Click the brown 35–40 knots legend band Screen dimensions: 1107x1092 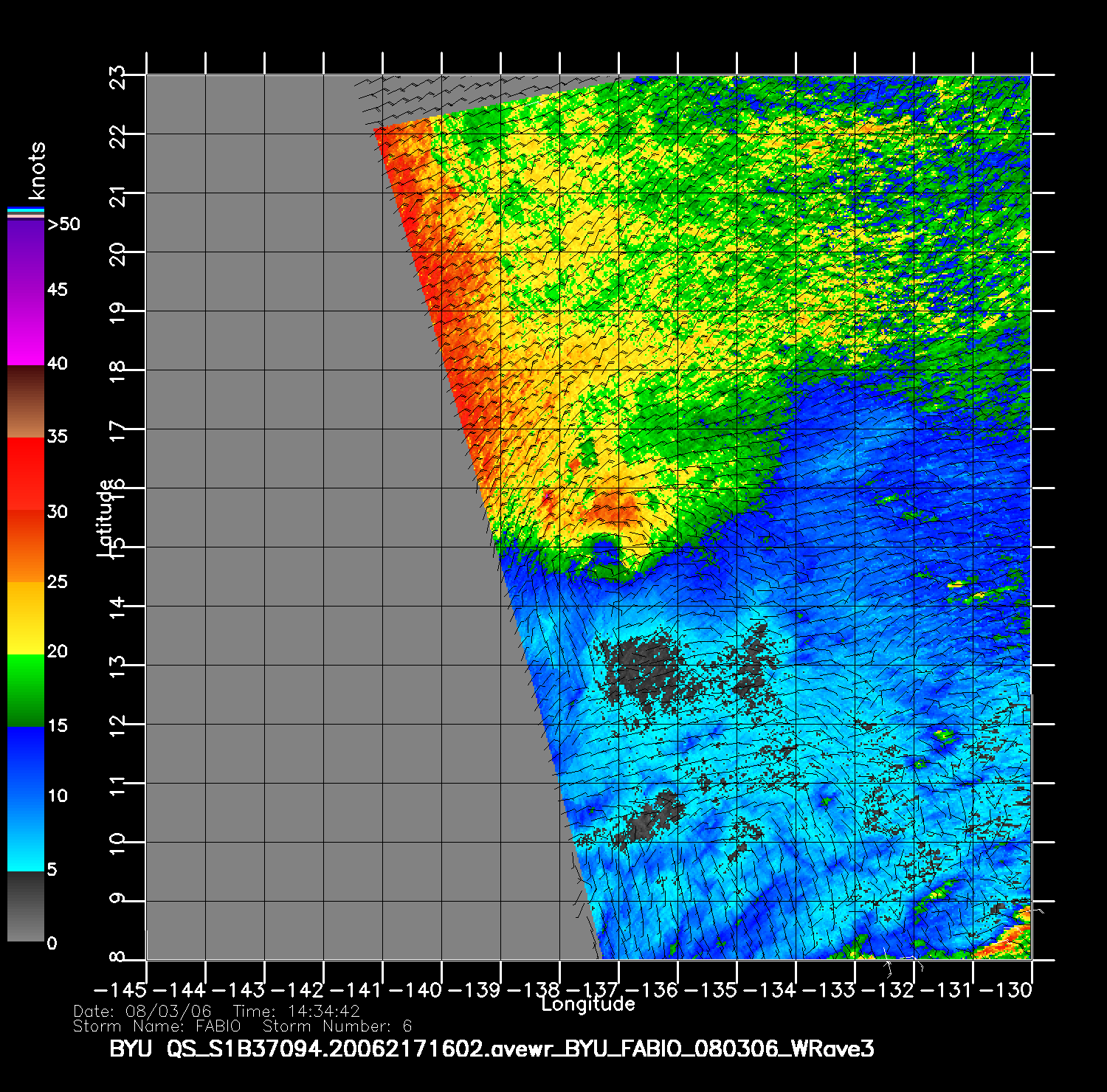point(26,401)
